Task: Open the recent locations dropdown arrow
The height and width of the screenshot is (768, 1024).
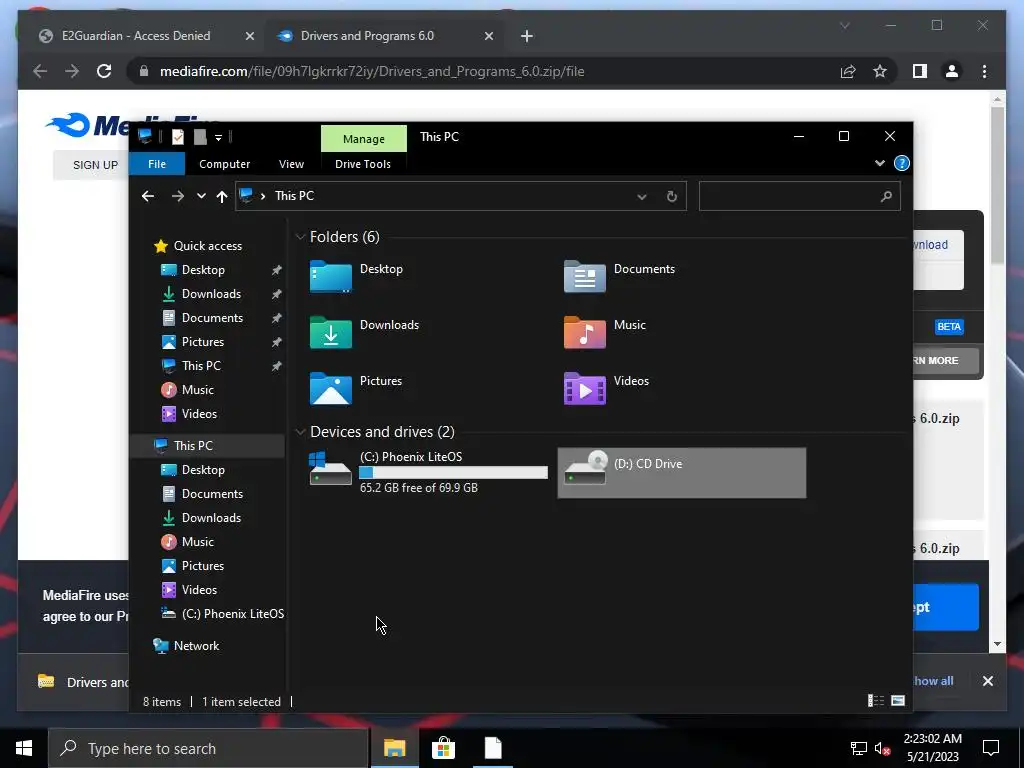Action: click(201, 196)
